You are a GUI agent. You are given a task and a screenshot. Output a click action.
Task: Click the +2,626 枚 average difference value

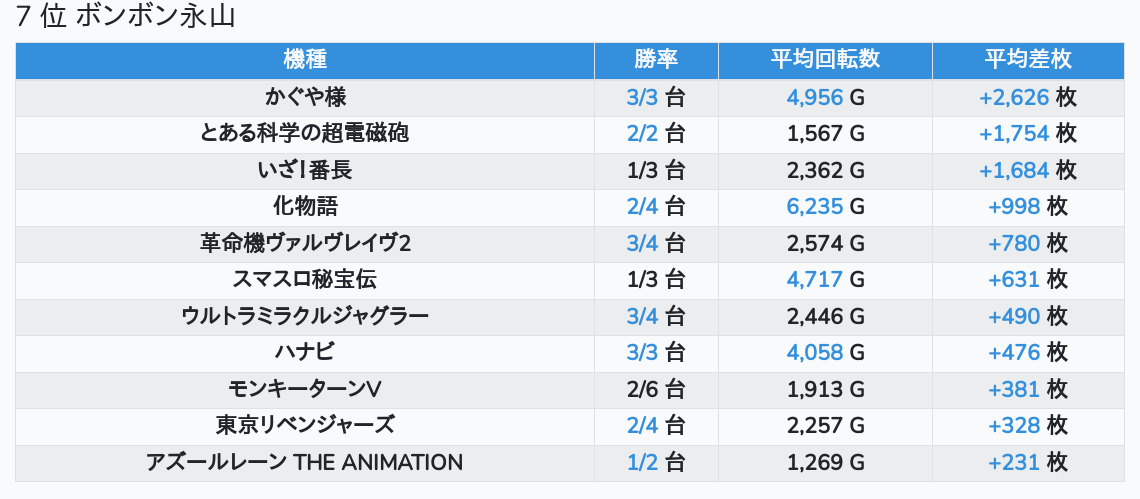point(1028,97)
